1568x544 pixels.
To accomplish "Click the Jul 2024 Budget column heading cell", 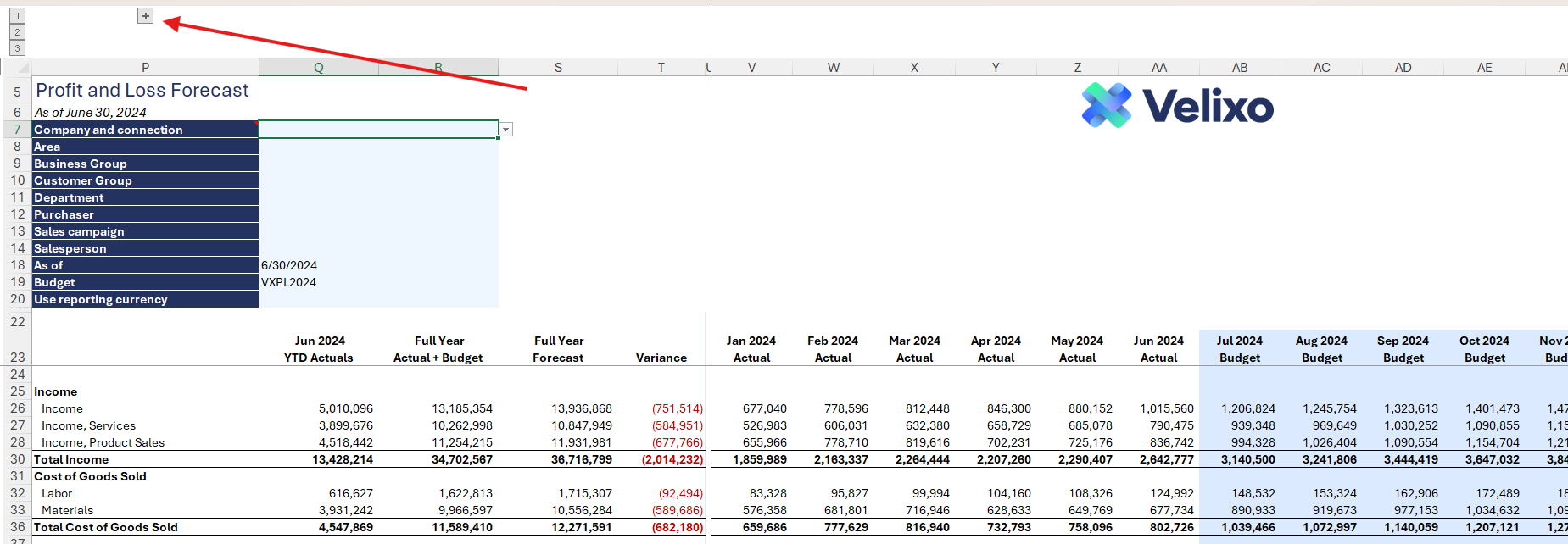I will tap(1239, 349).
